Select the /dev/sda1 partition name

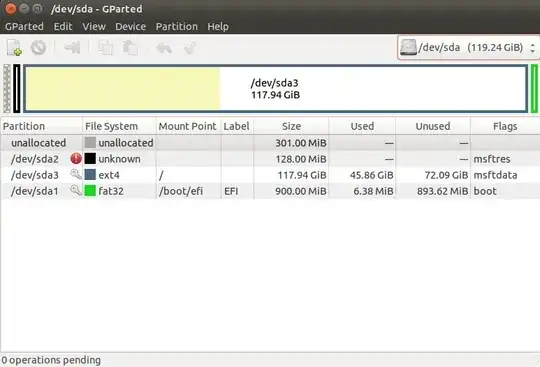[x=35, y=191]
